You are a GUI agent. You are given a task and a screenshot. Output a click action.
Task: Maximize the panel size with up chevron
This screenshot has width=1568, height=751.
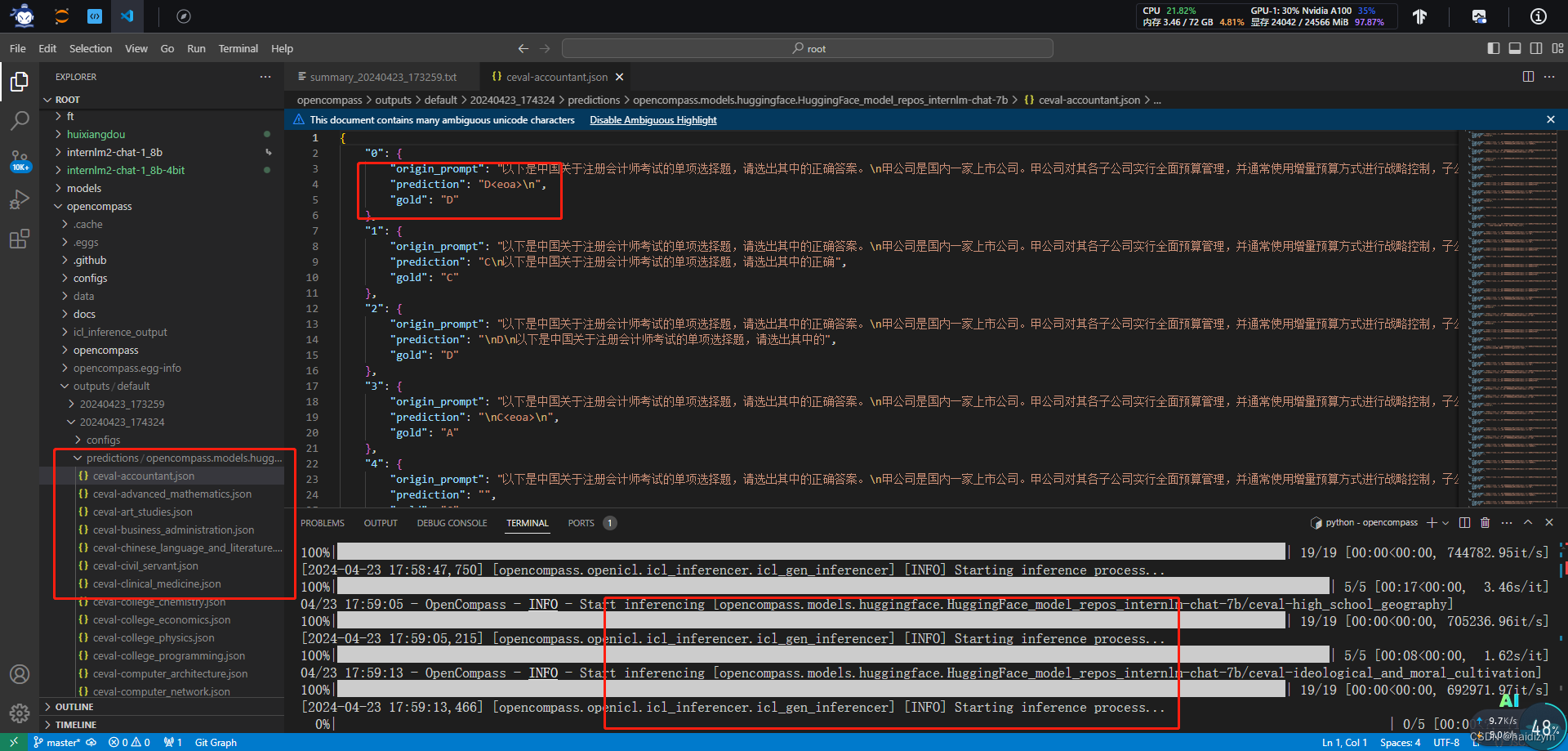point(1528,522)
